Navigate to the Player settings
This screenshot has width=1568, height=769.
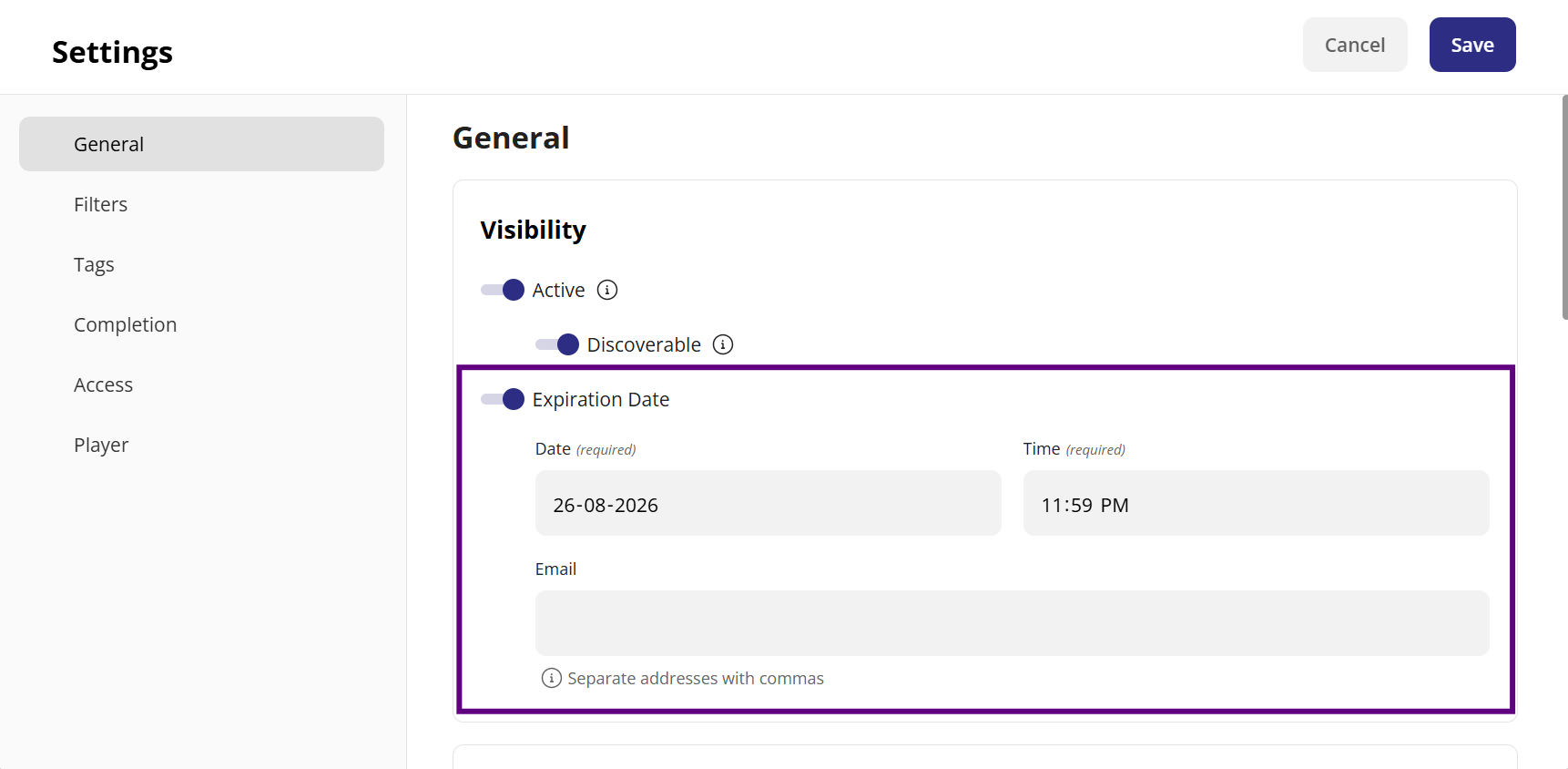click(201, 445)
